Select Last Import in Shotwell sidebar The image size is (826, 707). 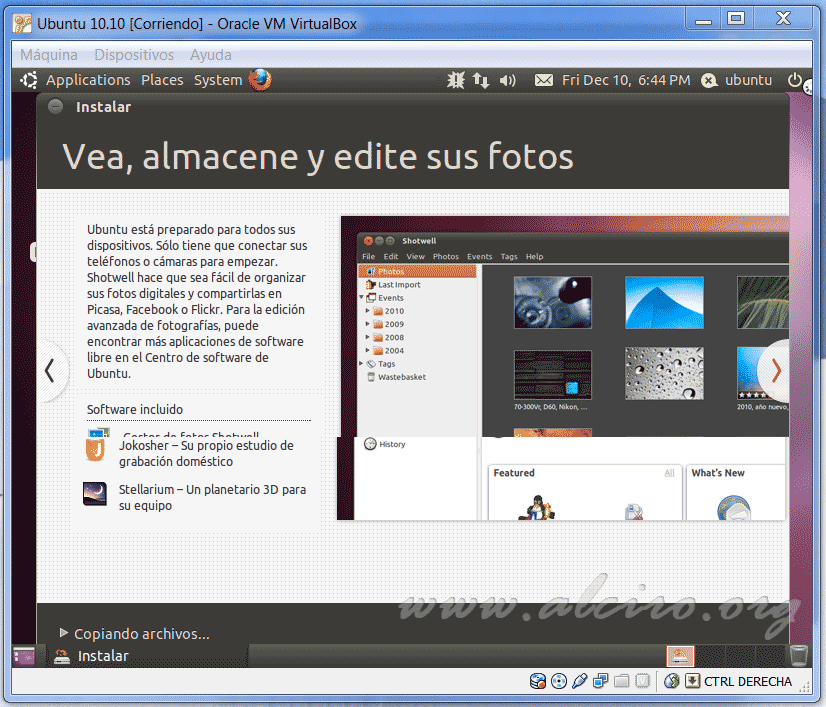point(399,284)
